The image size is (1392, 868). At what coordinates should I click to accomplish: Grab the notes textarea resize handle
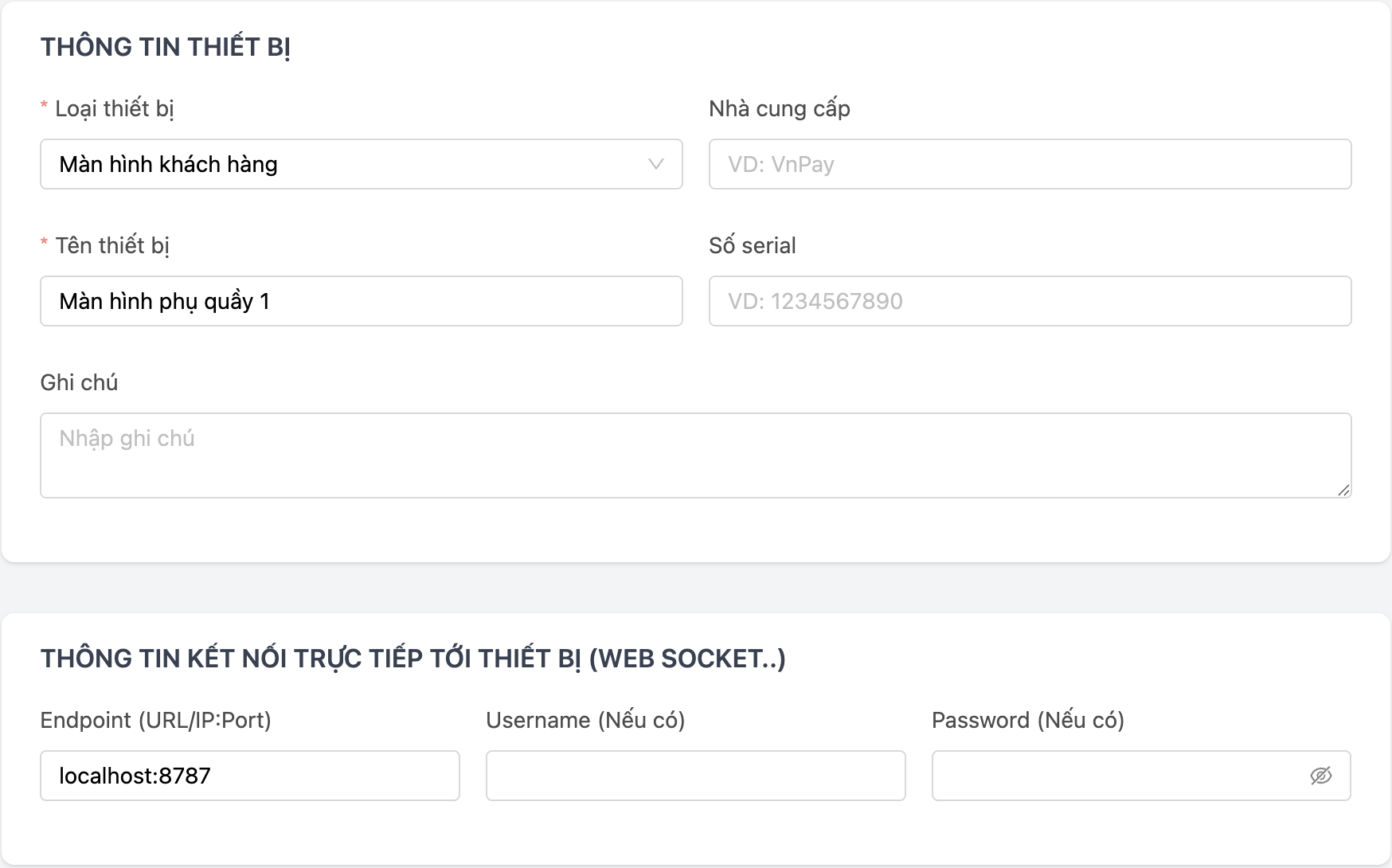coord(1343,490)
